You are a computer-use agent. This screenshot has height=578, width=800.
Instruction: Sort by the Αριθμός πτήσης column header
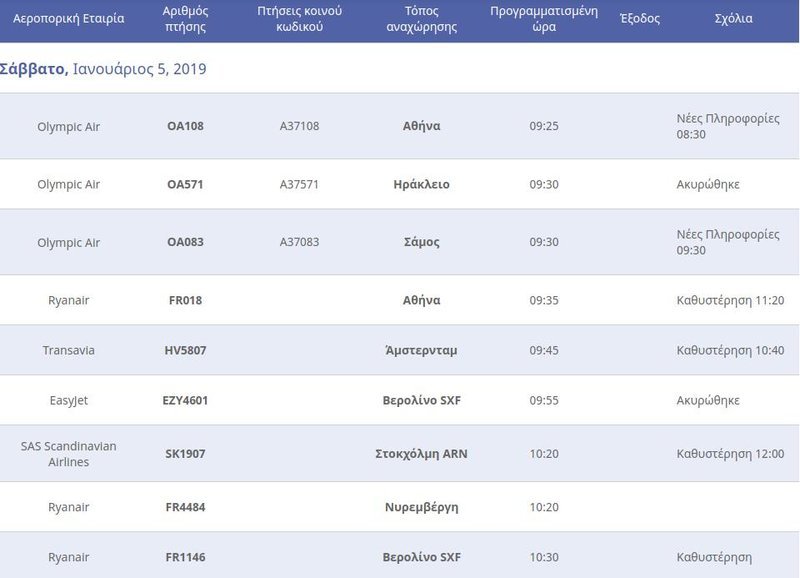(184, 19)
